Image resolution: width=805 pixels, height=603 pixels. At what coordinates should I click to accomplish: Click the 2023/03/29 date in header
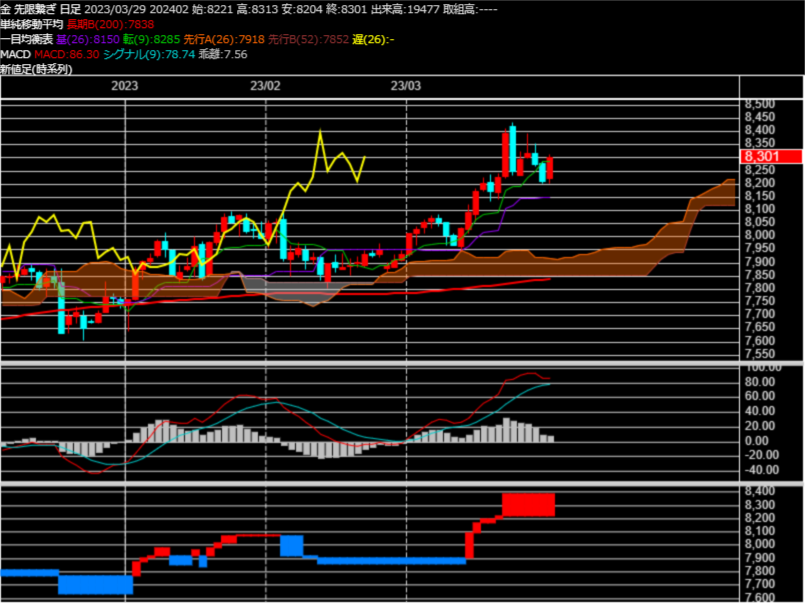pyautogui.click(x=115, y=9)
